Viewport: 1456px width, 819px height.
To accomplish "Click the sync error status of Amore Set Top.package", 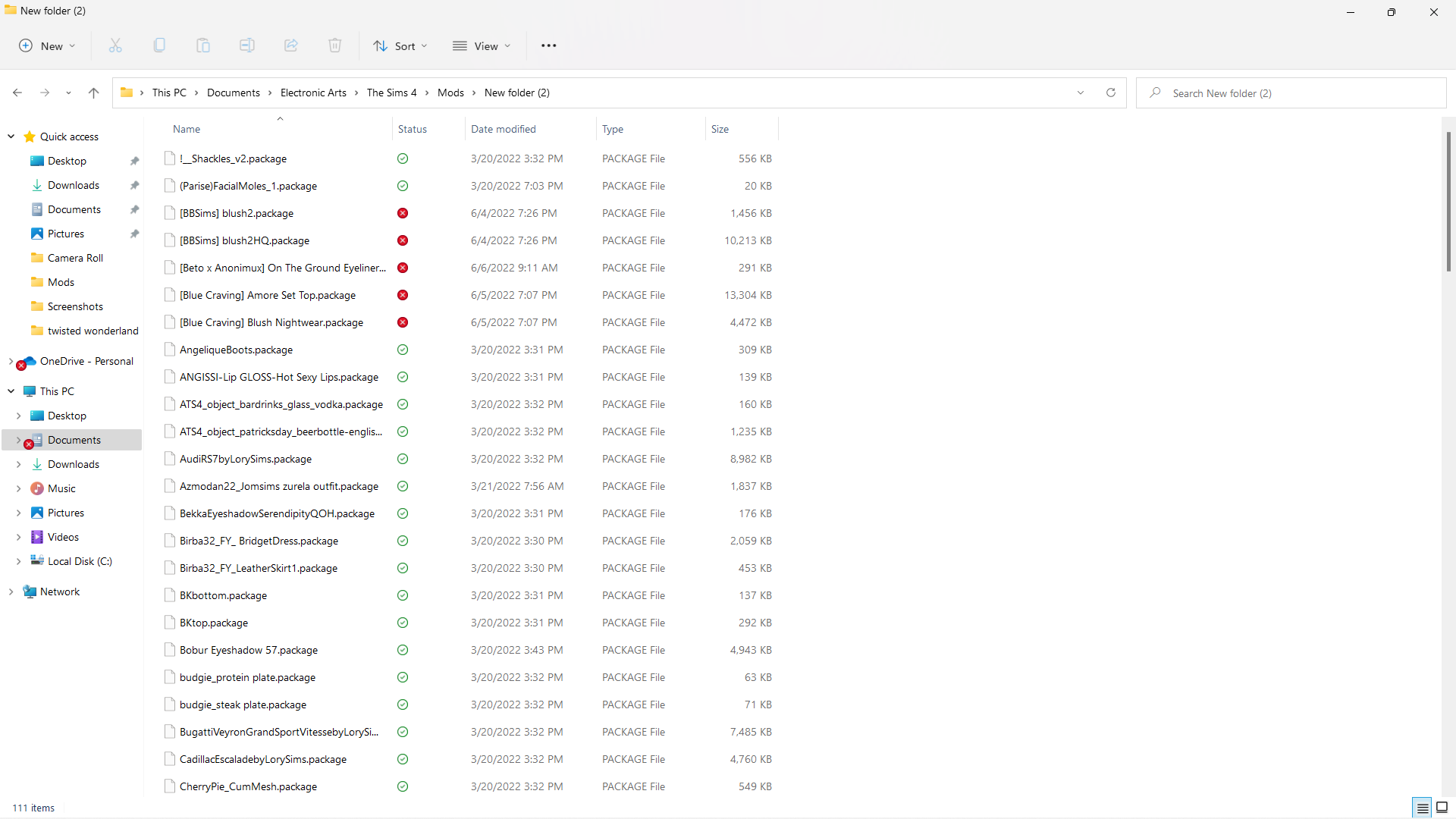I will coord(403,295).
